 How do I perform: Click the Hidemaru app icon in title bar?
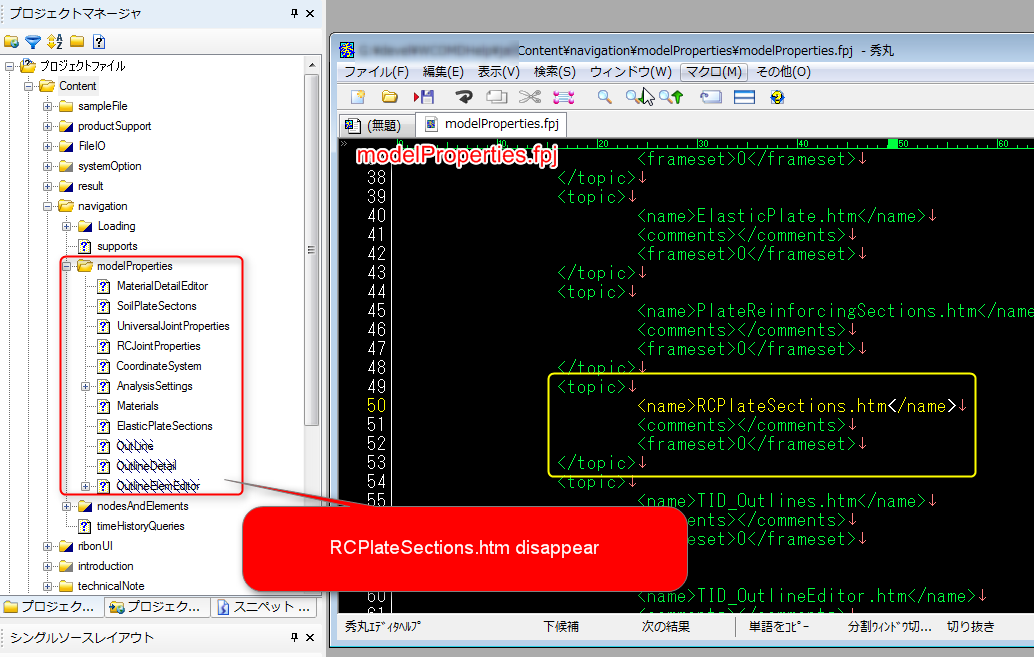click(x=347, y=50)
